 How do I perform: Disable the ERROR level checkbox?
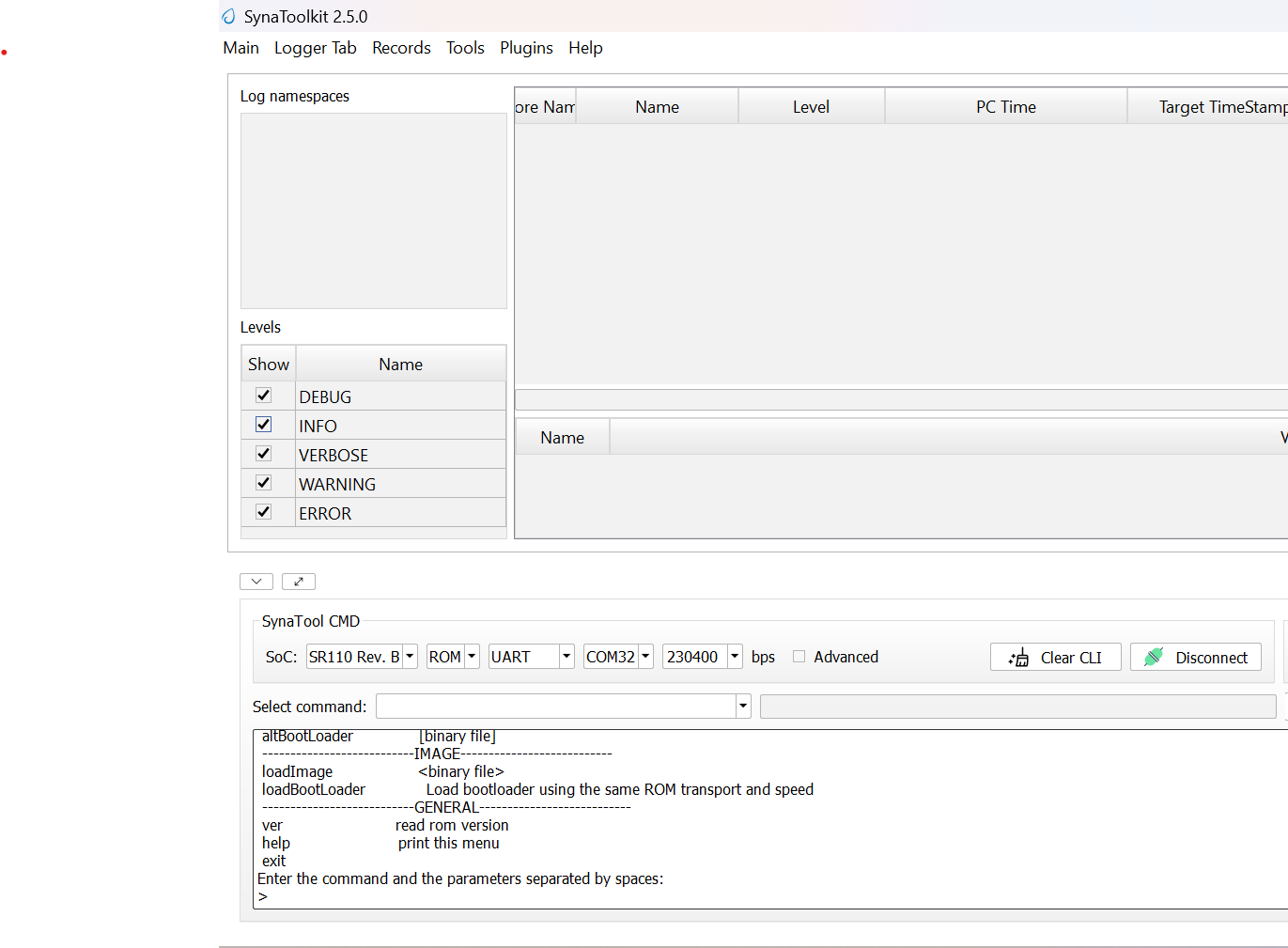[x=264, y=512]
